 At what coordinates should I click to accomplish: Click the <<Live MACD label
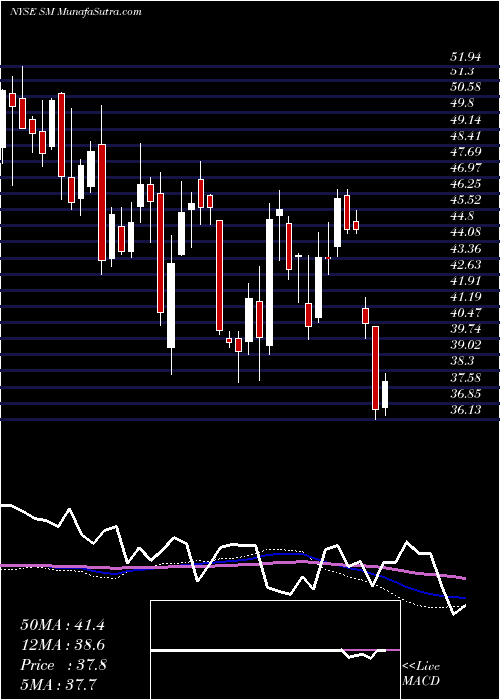tap(421, 674)
